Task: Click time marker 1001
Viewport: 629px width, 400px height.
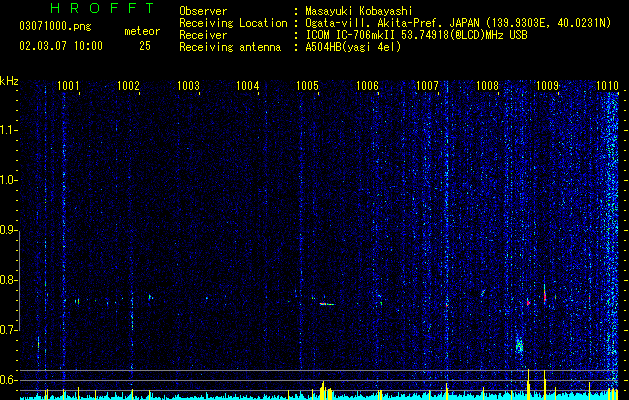Action: [x=68, y=85]
